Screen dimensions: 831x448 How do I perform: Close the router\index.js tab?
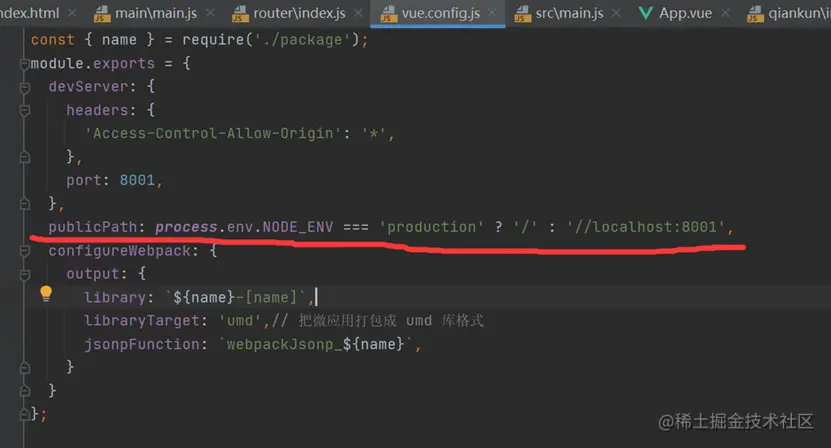click(358, 12)
